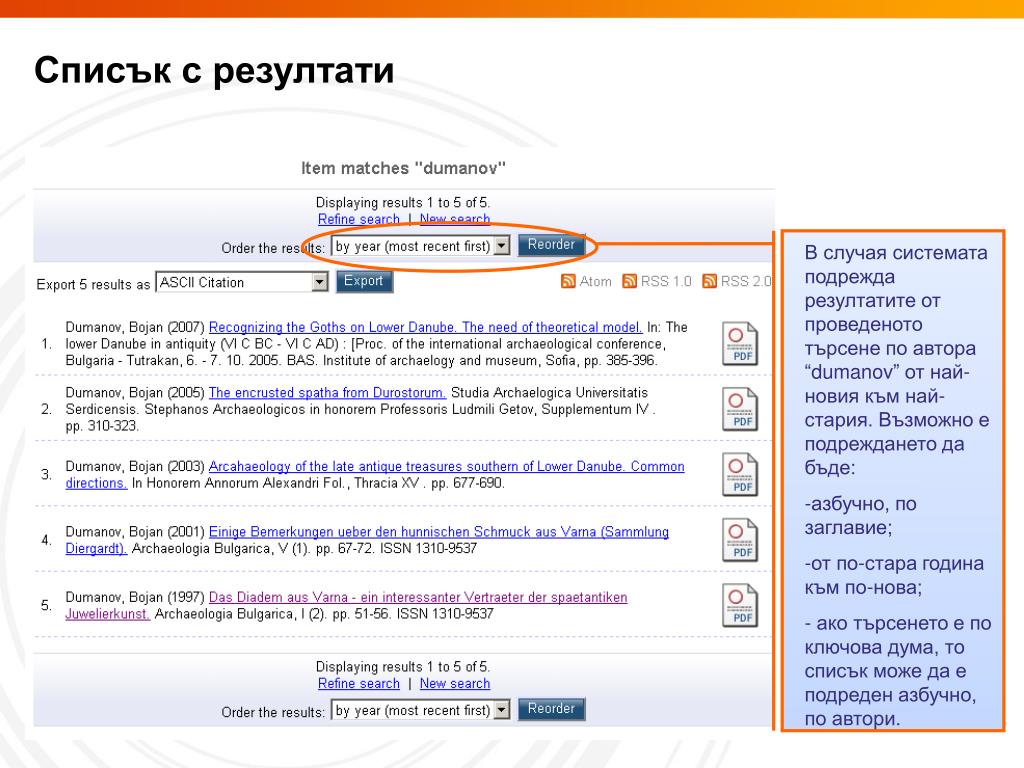The height and width of the screenshot is (768, 1024).
Task: Click the Atom feed icon
Action: click(568, 281)
